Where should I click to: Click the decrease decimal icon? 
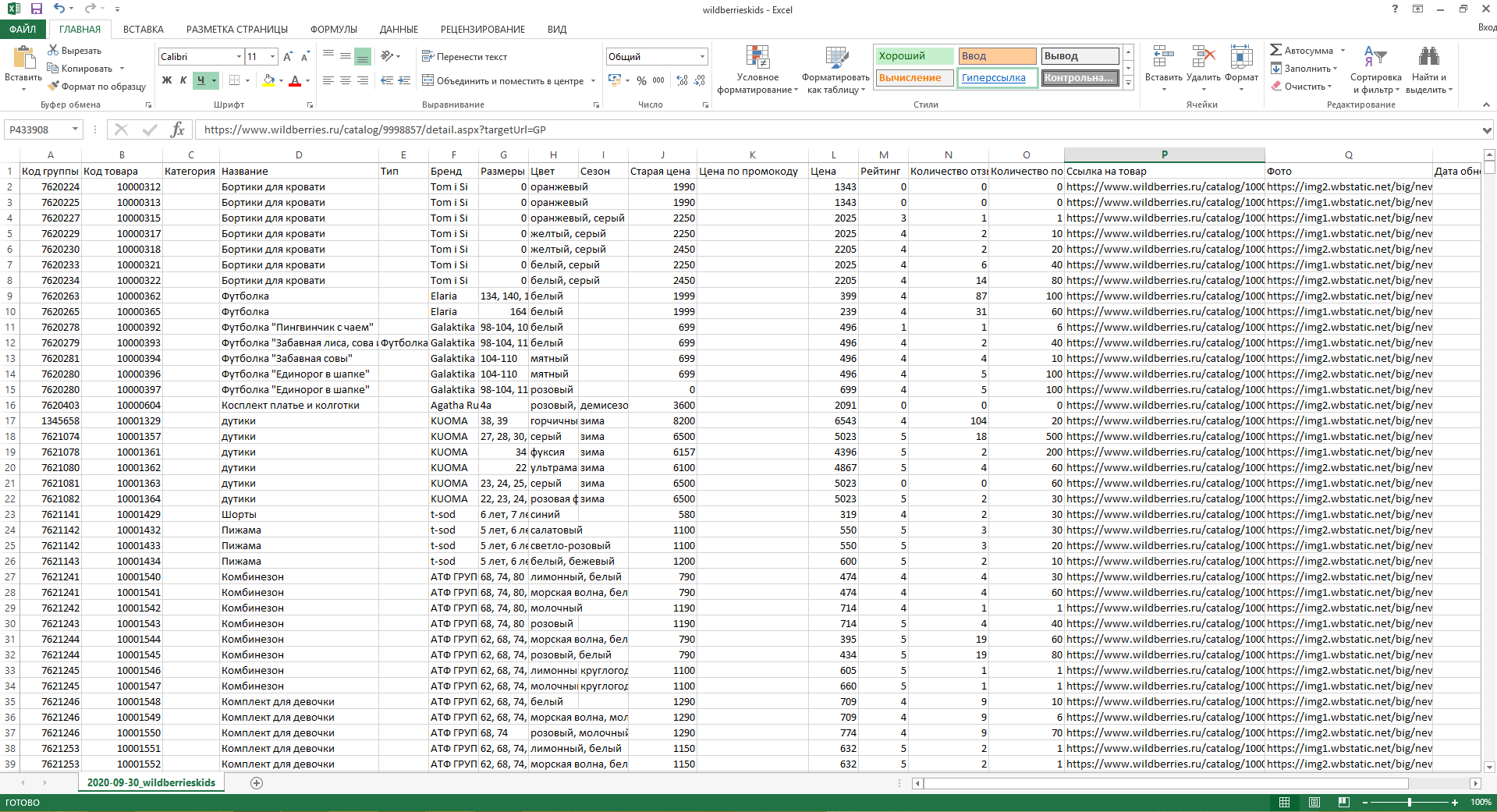tap(700, 80)
